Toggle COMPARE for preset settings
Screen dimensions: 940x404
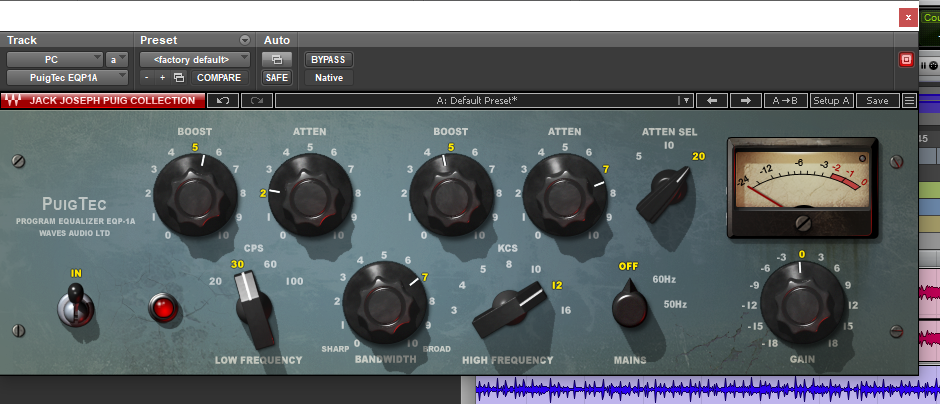[x=219, y=77]
